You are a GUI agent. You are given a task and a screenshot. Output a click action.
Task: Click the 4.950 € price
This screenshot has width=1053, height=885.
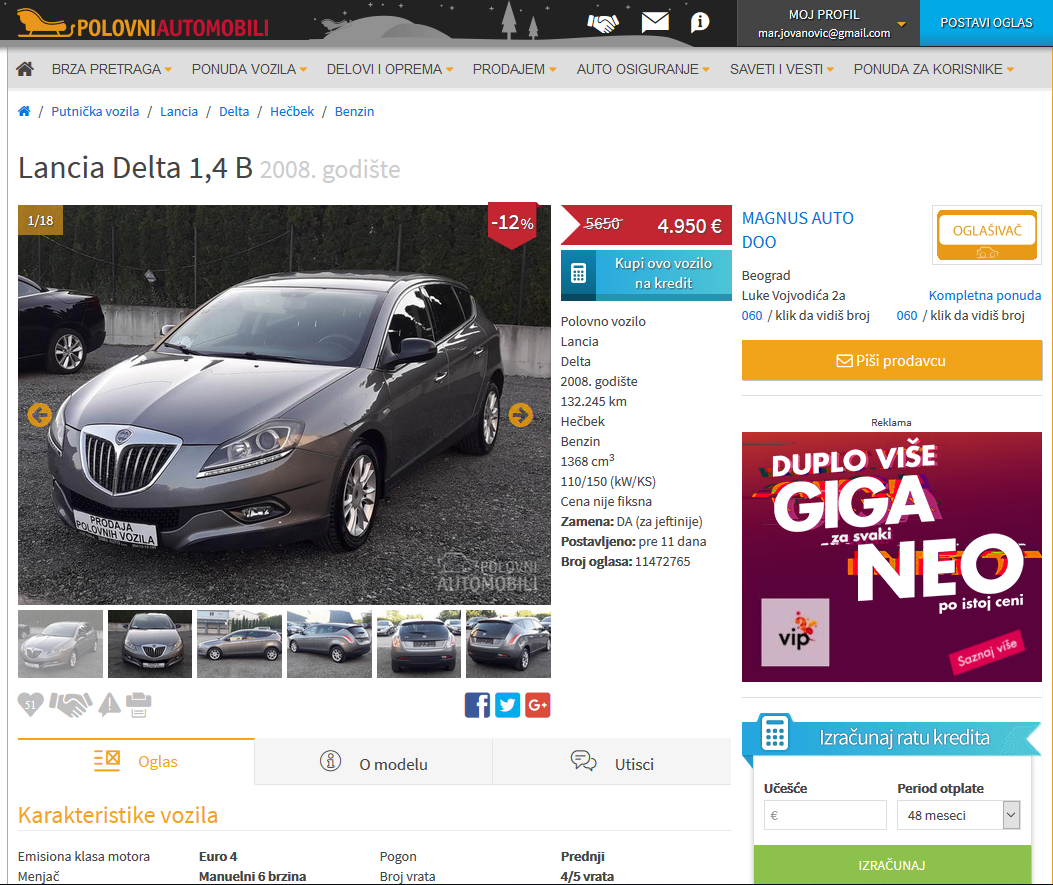coord(690,226)
